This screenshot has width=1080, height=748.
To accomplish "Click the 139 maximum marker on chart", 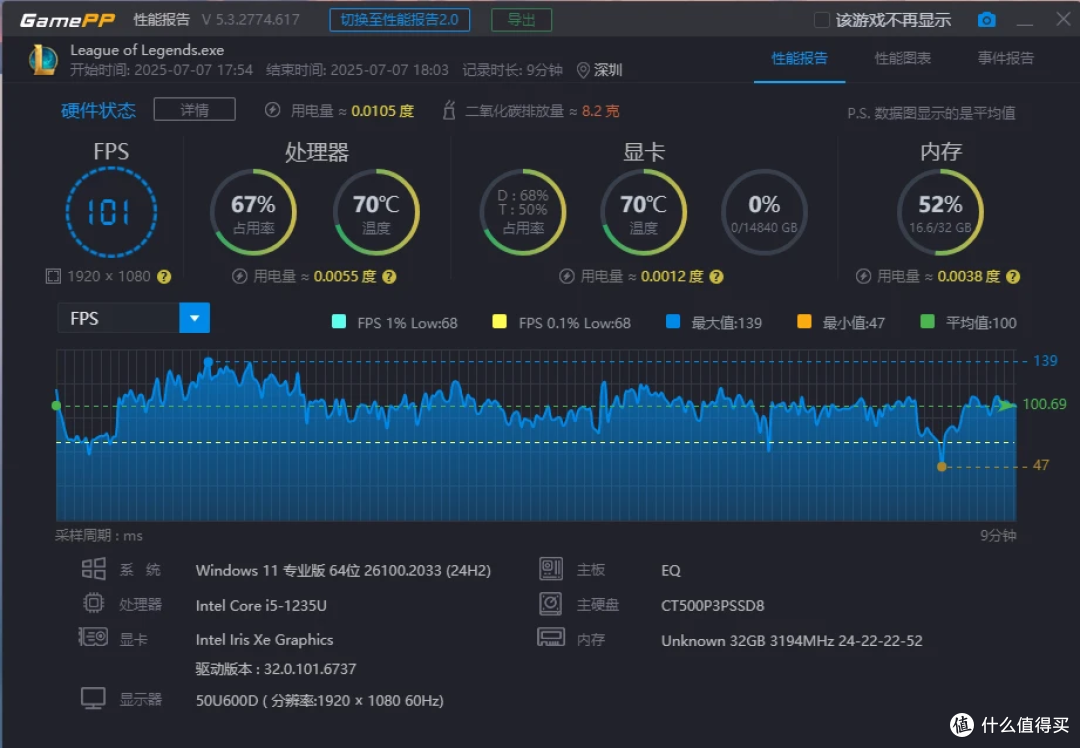I will (208, 362).
